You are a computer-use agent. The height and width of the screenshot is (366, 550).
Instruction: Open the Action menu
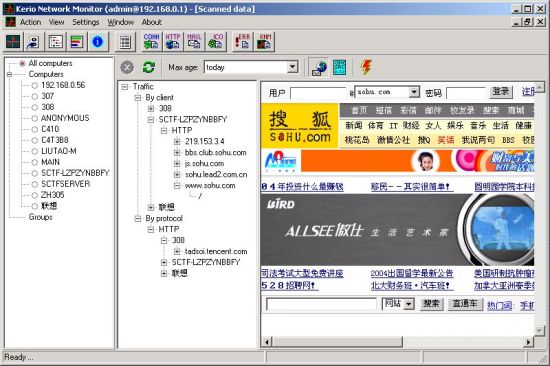[x=31, y=22]
